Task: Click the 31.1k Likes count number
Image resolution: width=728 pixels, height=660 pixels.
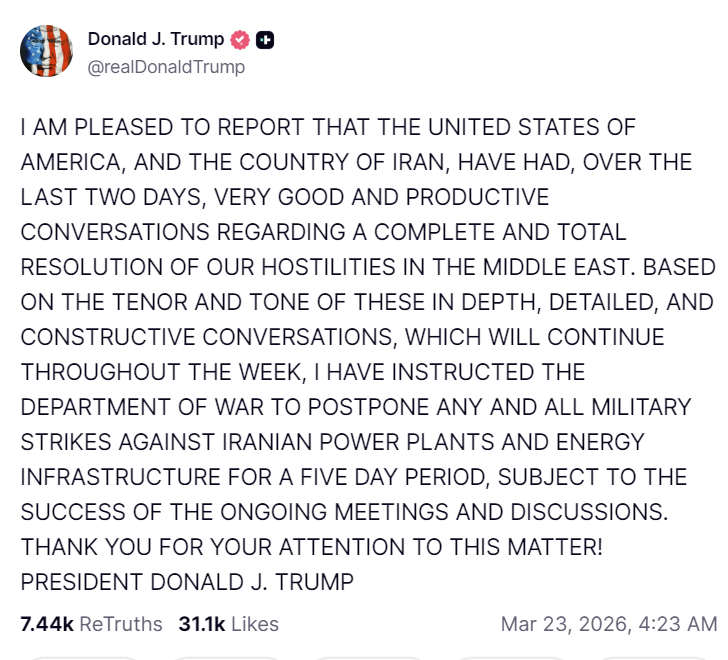Action: click(x=202, y=624)
